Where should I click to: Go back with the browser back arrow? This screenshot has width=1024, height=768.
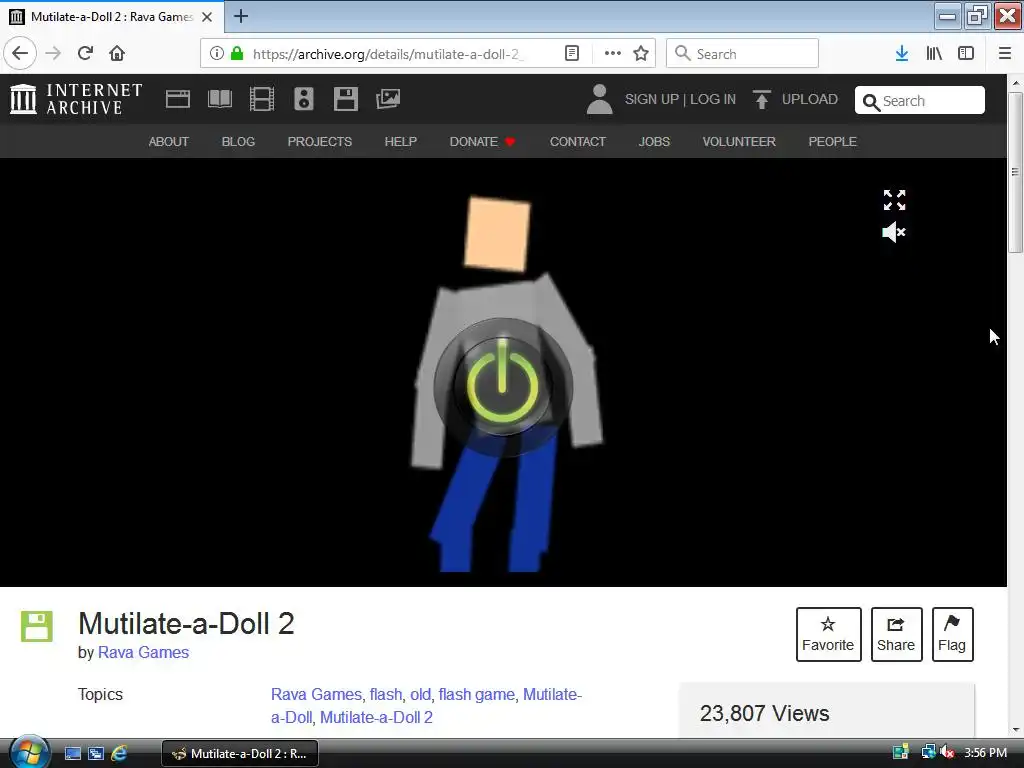[20, 54]
